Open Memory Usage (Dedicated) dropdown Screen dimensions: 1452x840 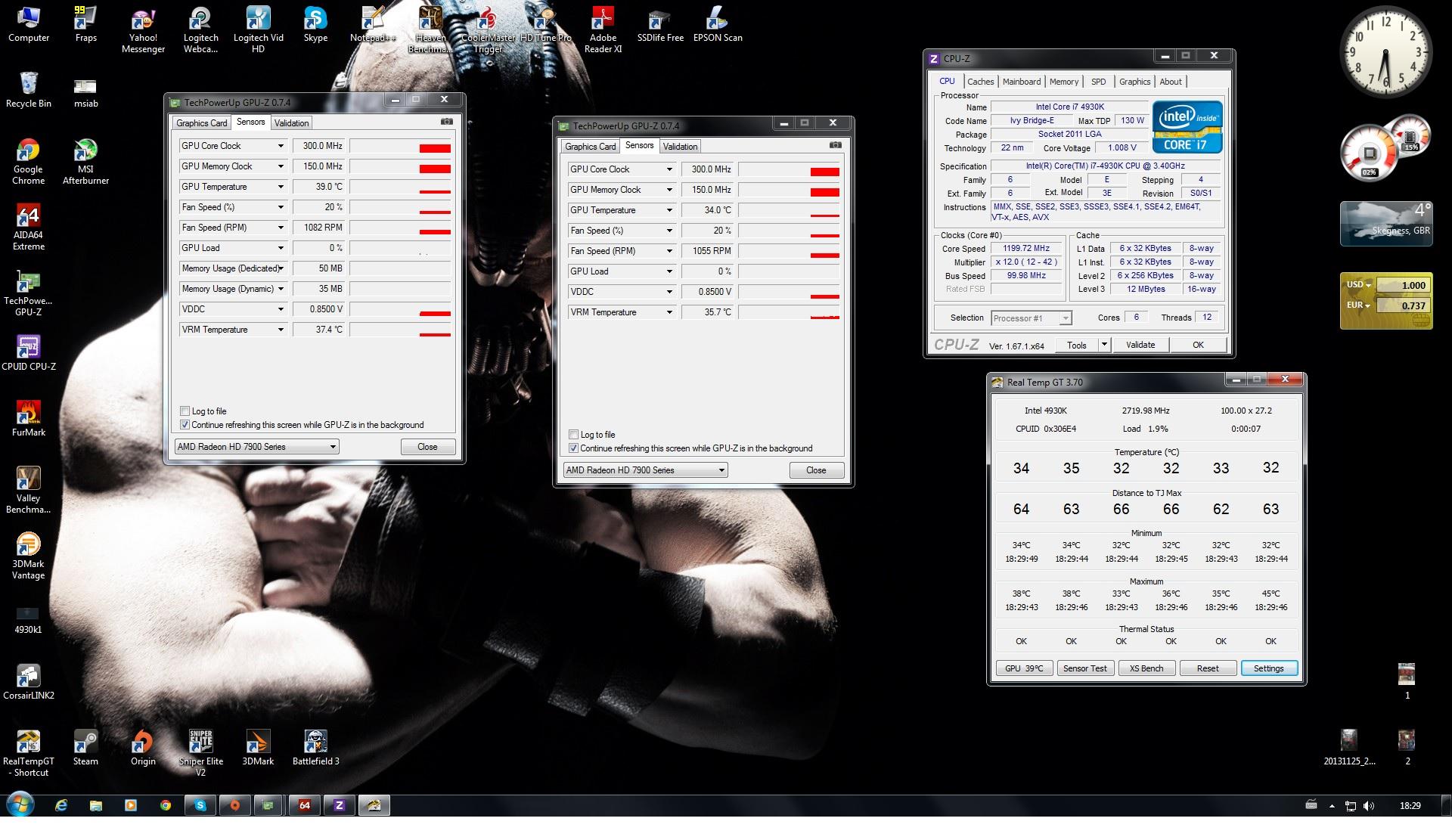coord(281,268)
